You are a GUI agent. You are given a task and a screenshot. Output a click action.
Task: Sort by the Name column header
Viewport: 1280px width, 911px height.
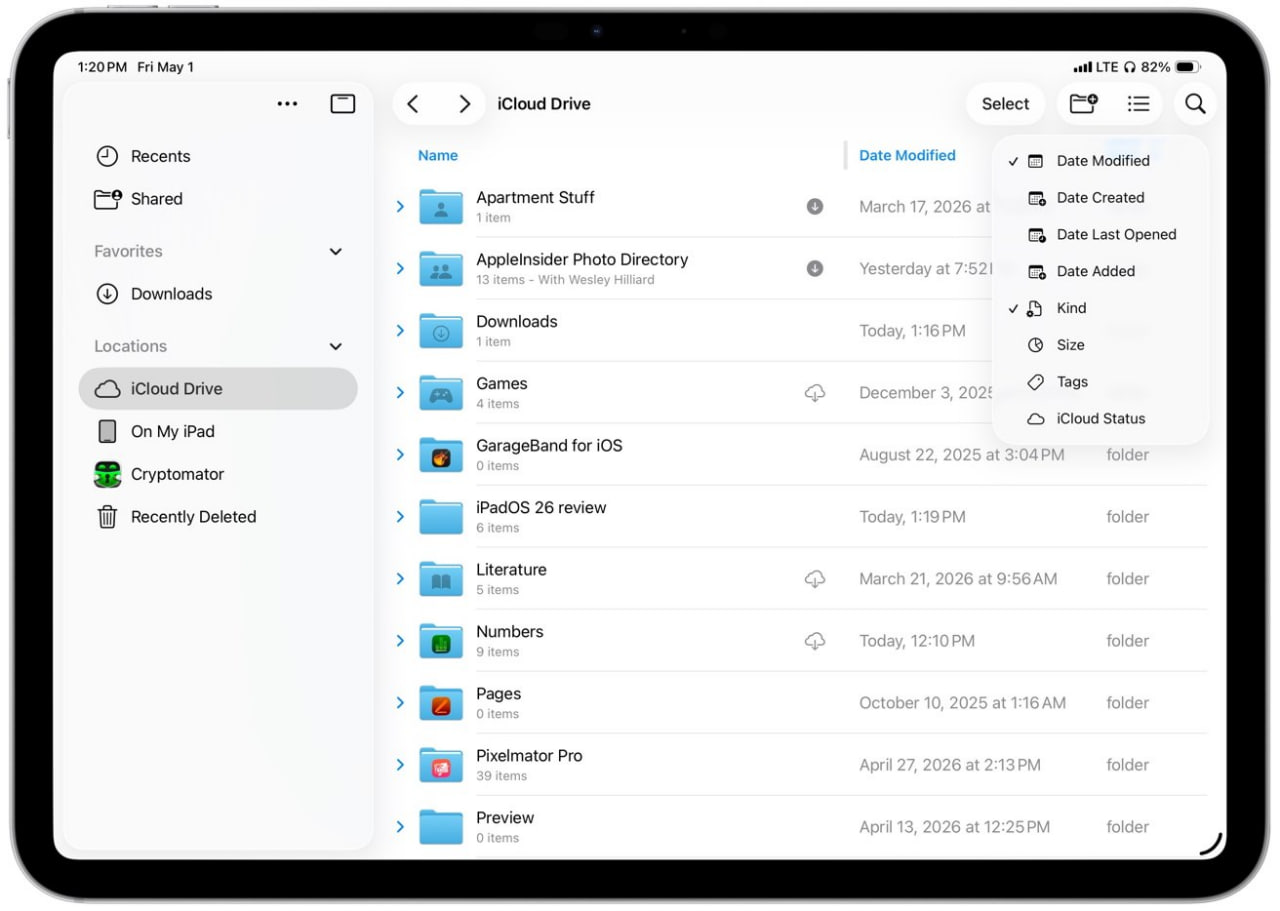(x=438, y=155)
